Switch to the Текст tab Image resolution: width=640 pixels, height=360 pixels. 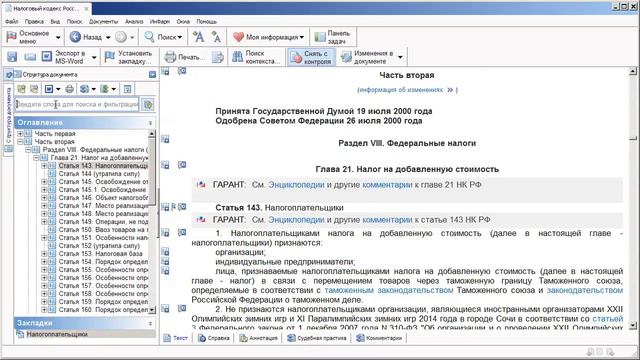coord(176,338)
